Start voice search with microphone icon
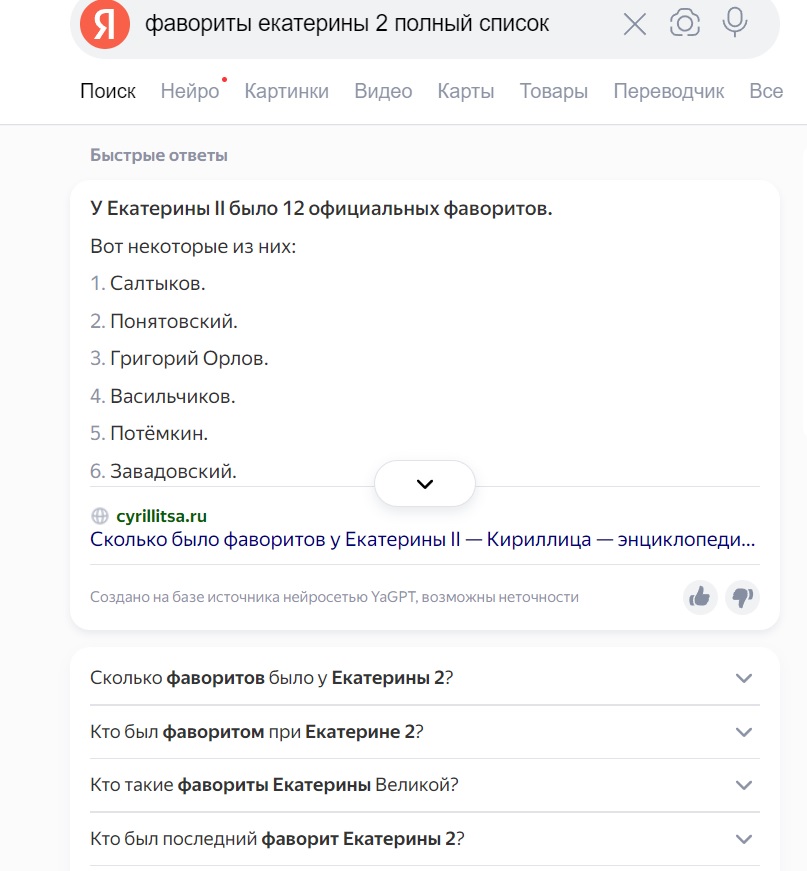This screenshot has width=807, height=871. pyautogui.click(x=735, y=23)
